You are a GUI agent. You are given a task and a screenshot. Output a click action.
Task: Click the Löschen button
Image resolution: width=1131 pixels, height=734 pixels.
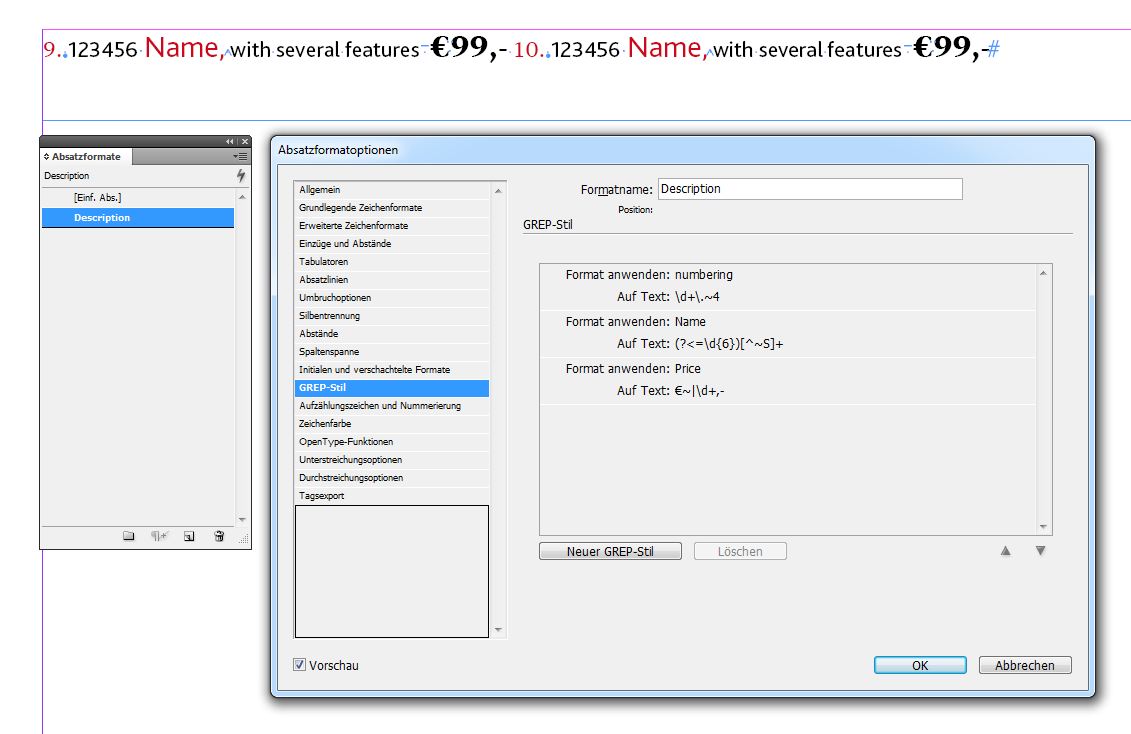(x=740, y=552)
